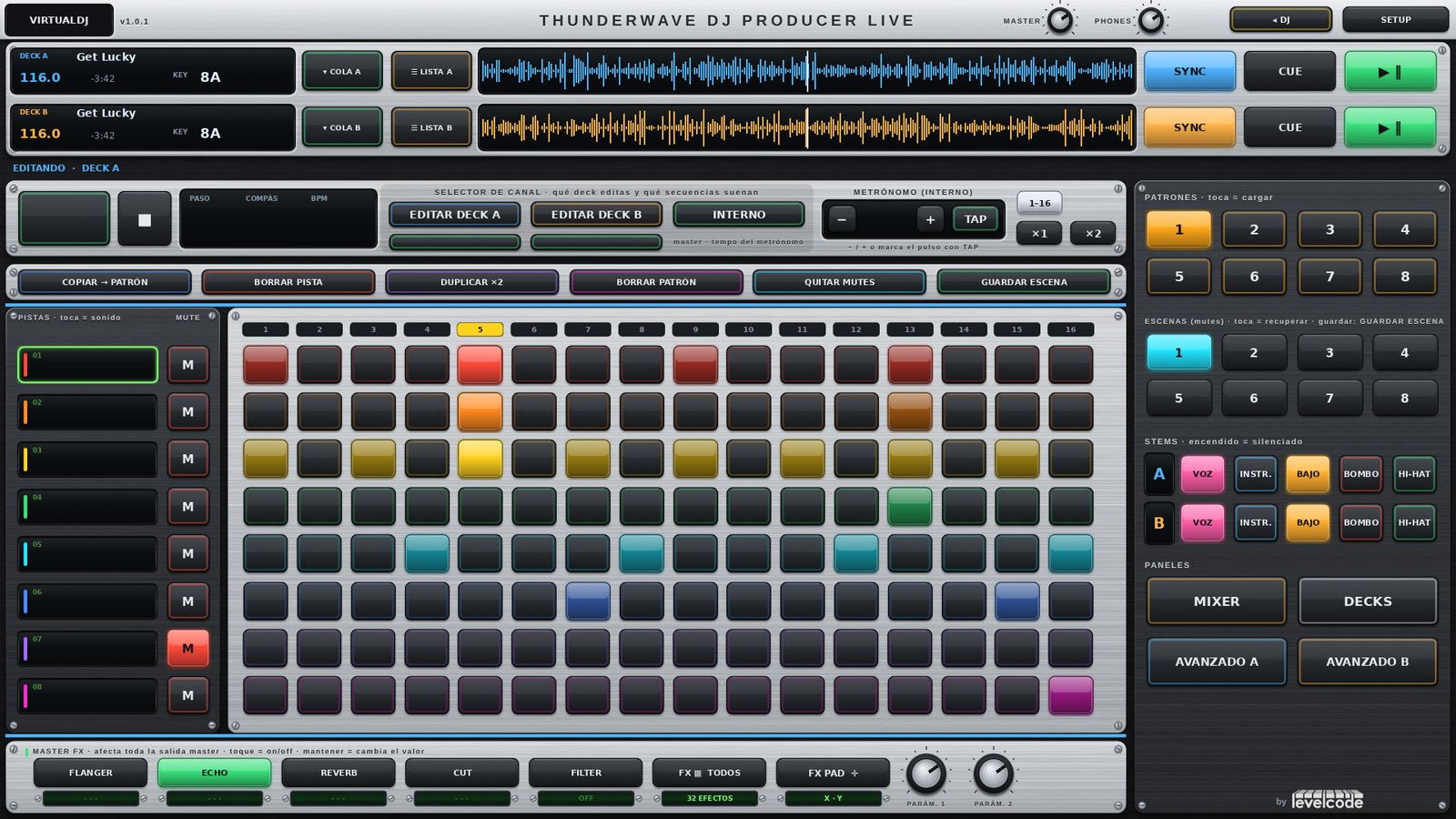Toggle the orange pad at step 5 of track 02

click(x=480, y=411)
